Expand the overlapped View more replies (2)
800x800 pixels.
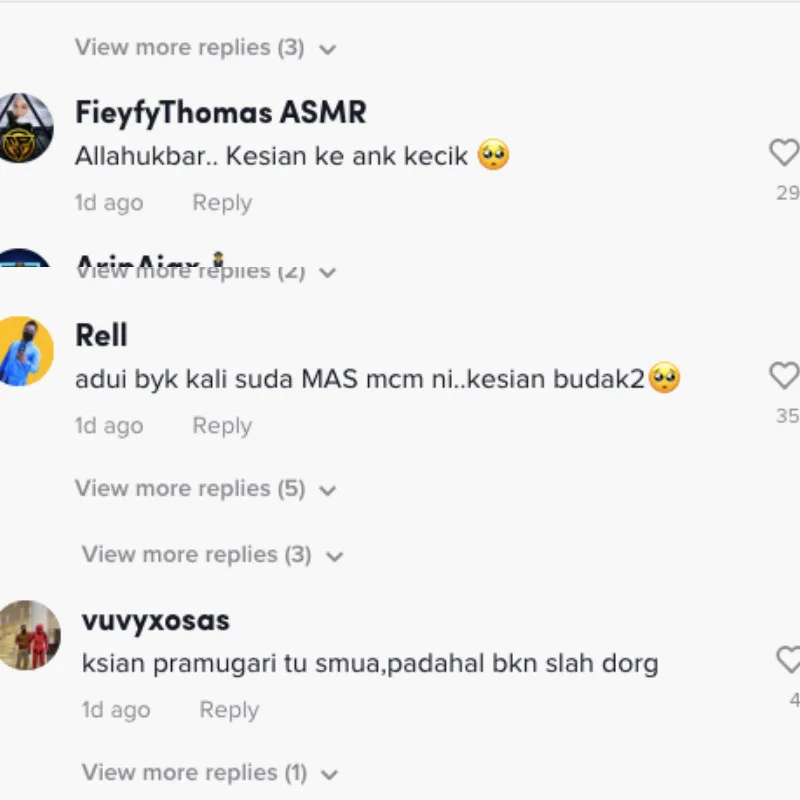click(x=205, y=272)
